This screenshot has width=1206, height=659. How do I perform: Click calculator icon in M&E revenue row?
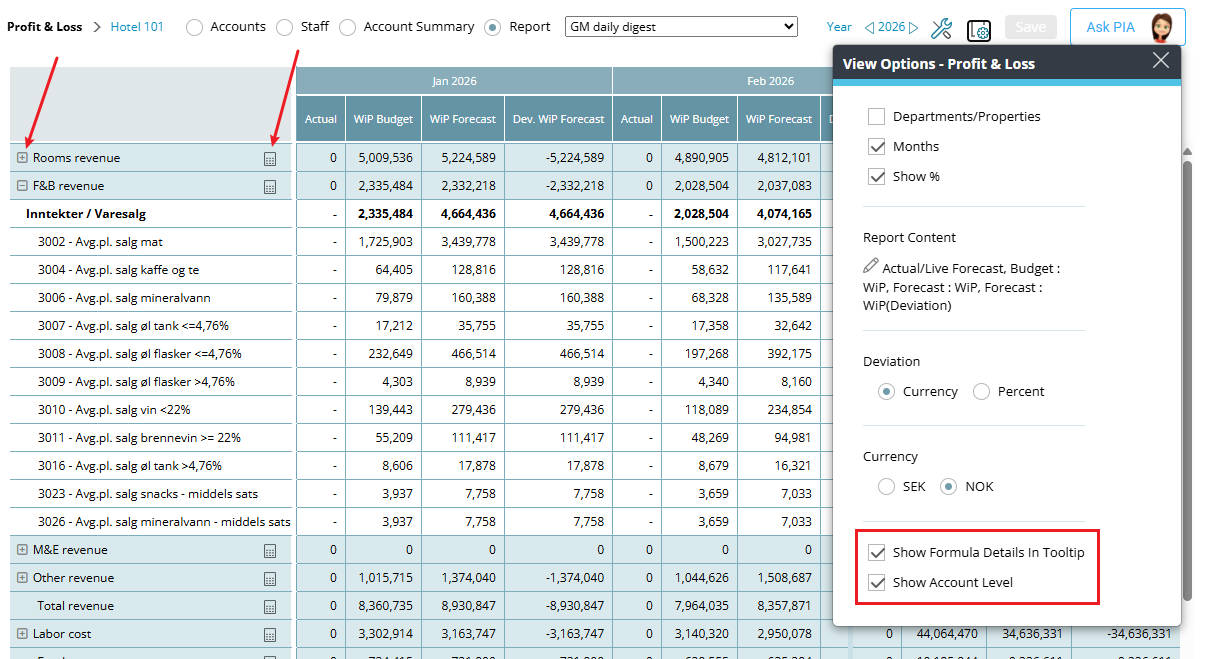coord(269,551)
